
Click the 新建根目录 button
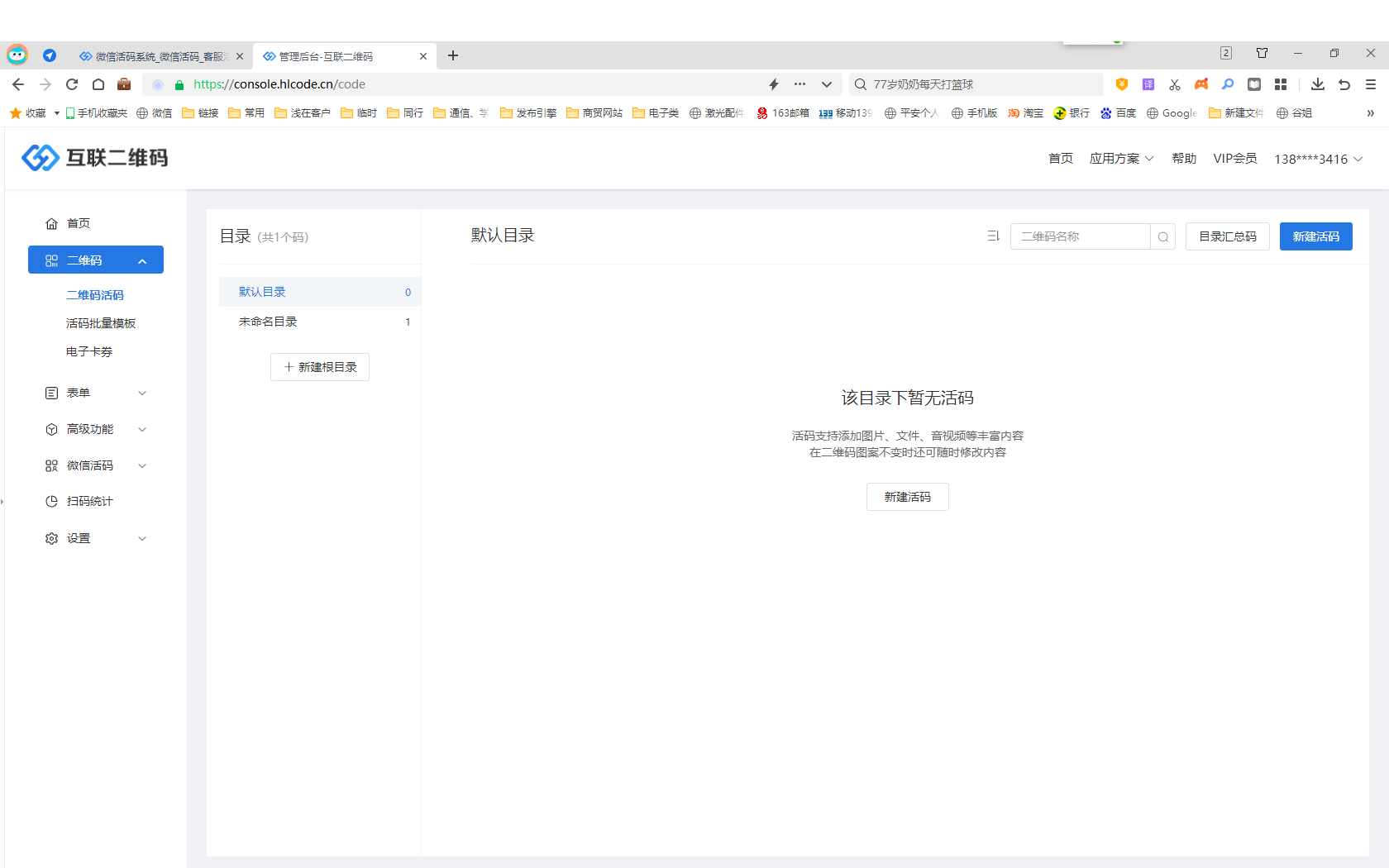tap(320, 367)
